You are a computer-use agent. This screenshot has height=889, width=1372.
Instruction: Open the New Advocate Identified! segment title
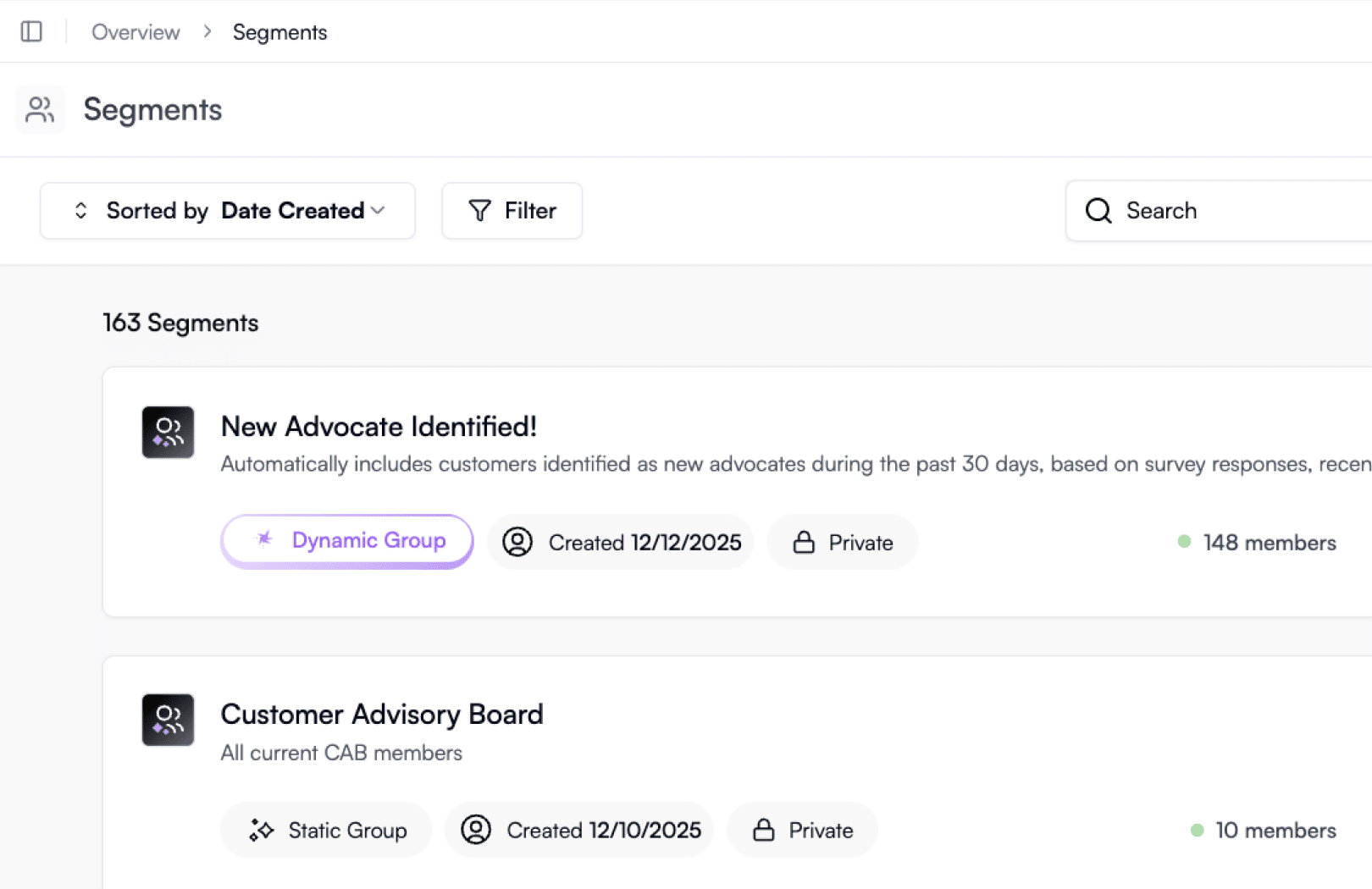(379, 427)
